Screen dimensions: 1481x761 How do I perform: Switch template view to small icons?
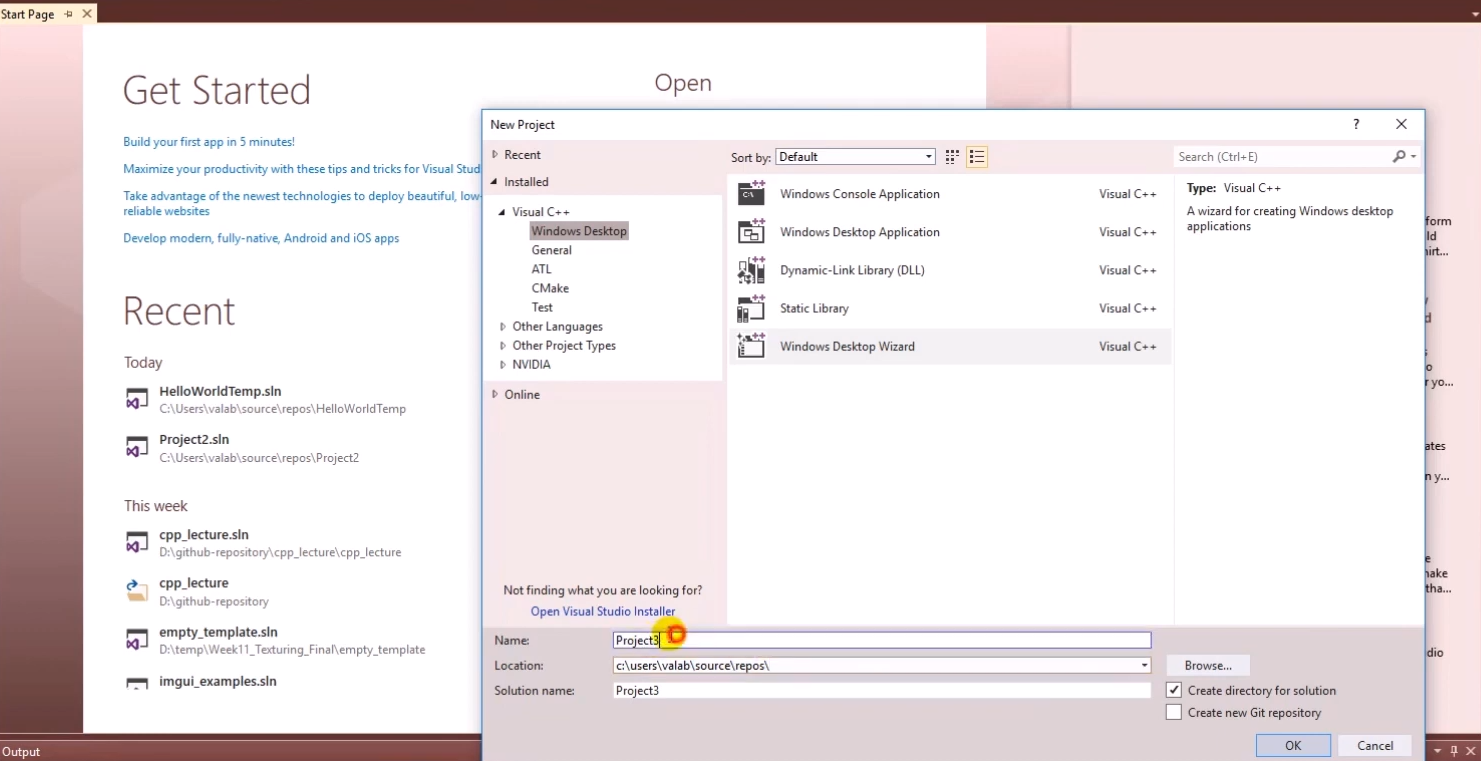point(952,157)
